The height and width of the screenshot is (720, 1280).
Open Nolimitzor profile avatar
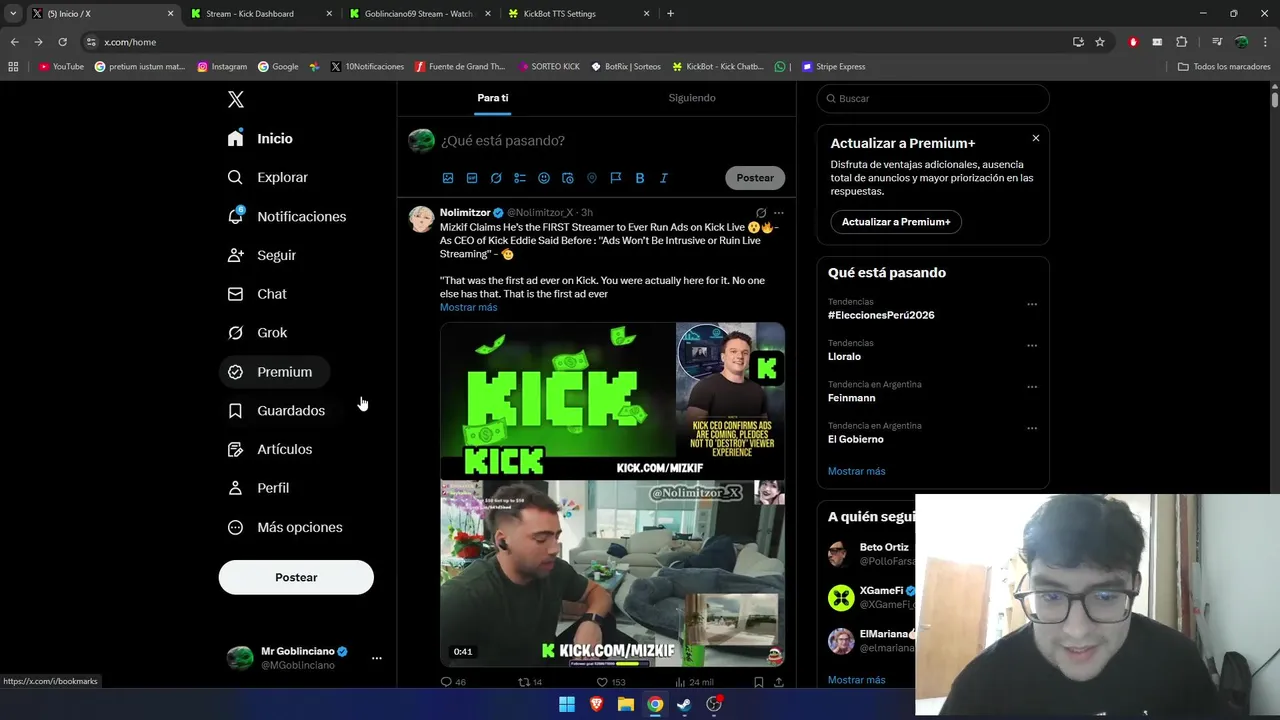pos(421,219)
